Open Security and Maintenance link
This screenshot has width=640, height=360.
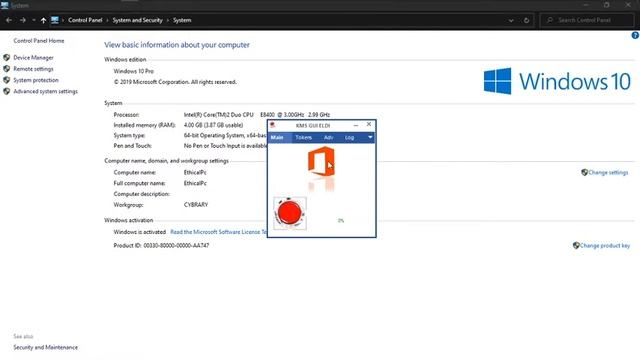[x=45, y=347]
